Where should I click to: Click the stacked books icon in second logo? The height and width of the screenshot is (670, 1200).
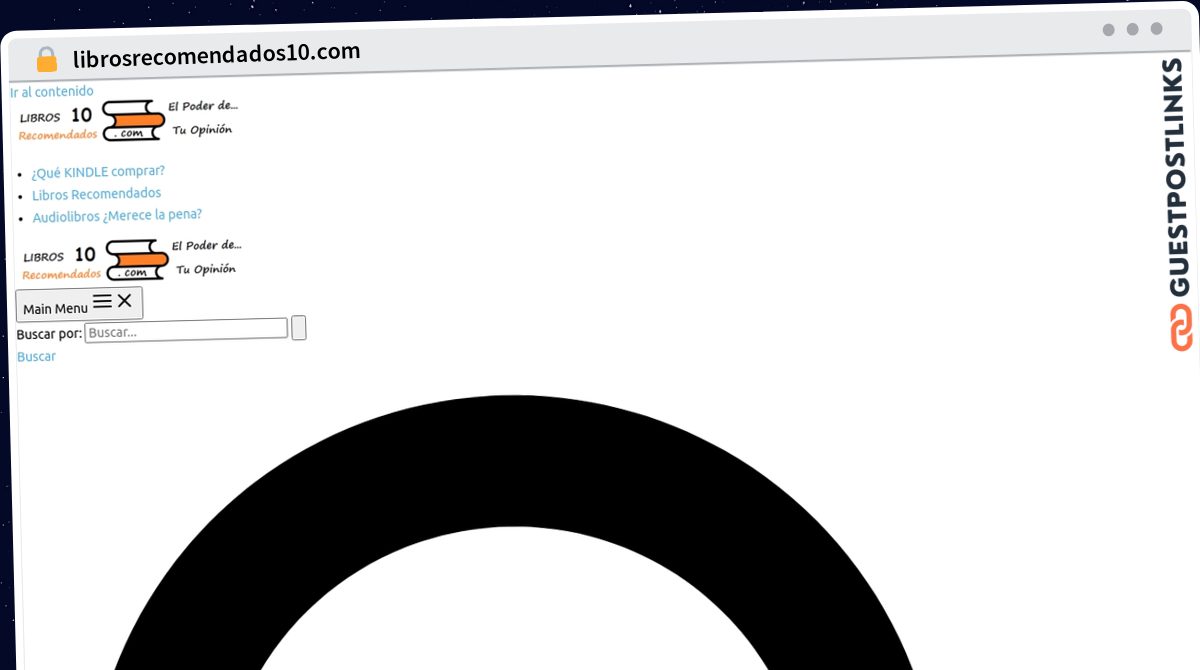tap(138, 260)
